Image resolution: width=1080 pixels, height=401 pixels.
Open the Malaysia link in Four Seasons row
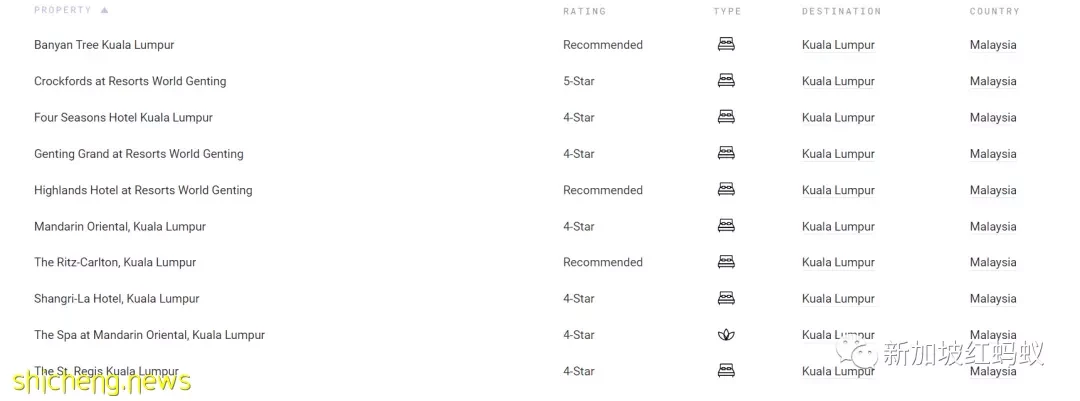(x=993, y=117)
